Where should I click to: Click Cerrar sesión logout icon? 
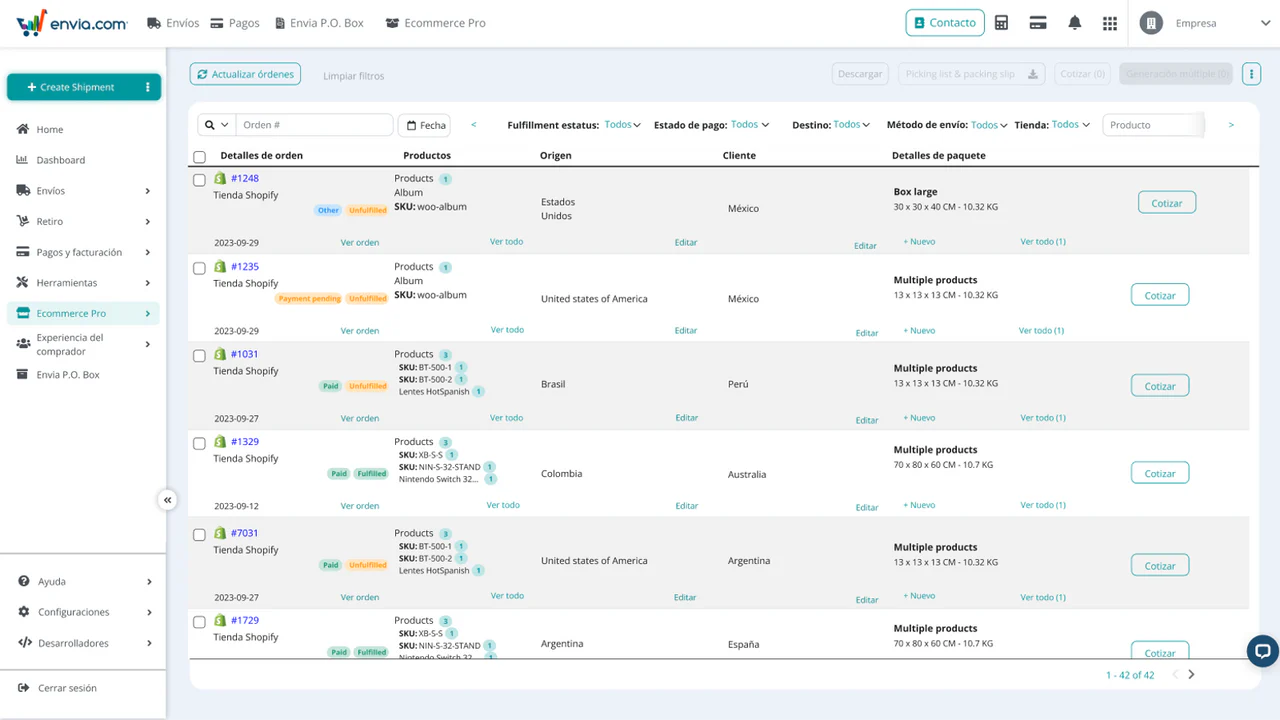[24, 688]
